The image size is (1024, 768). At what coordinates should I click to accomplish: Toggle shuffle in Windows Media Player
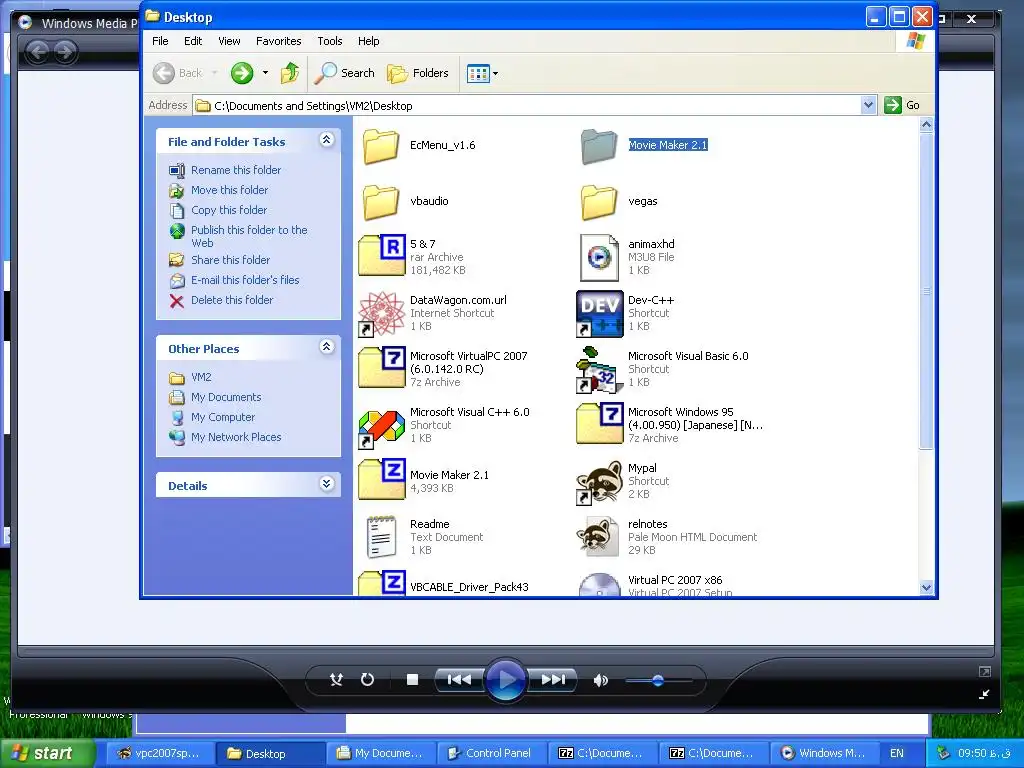[336, 680]
